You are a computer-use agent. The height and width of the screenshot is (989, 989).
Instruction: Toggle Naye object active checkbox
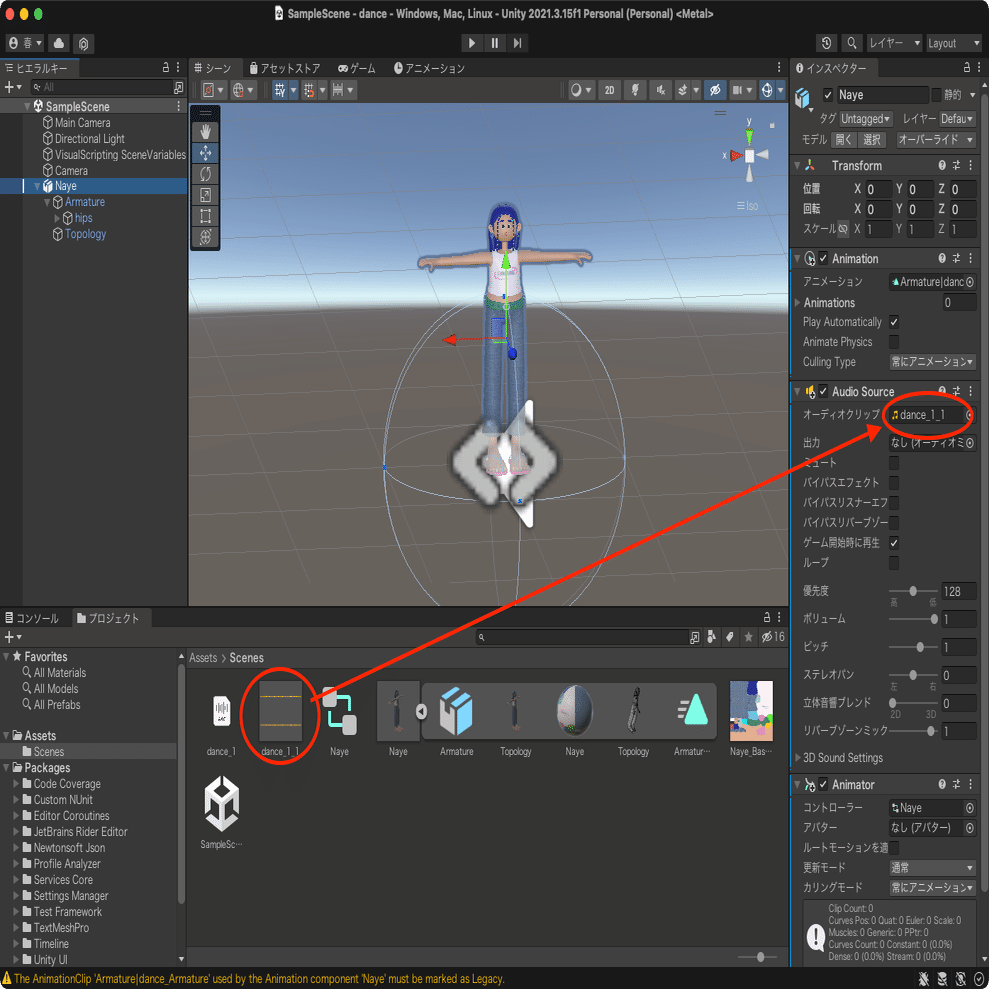(828, 95)
